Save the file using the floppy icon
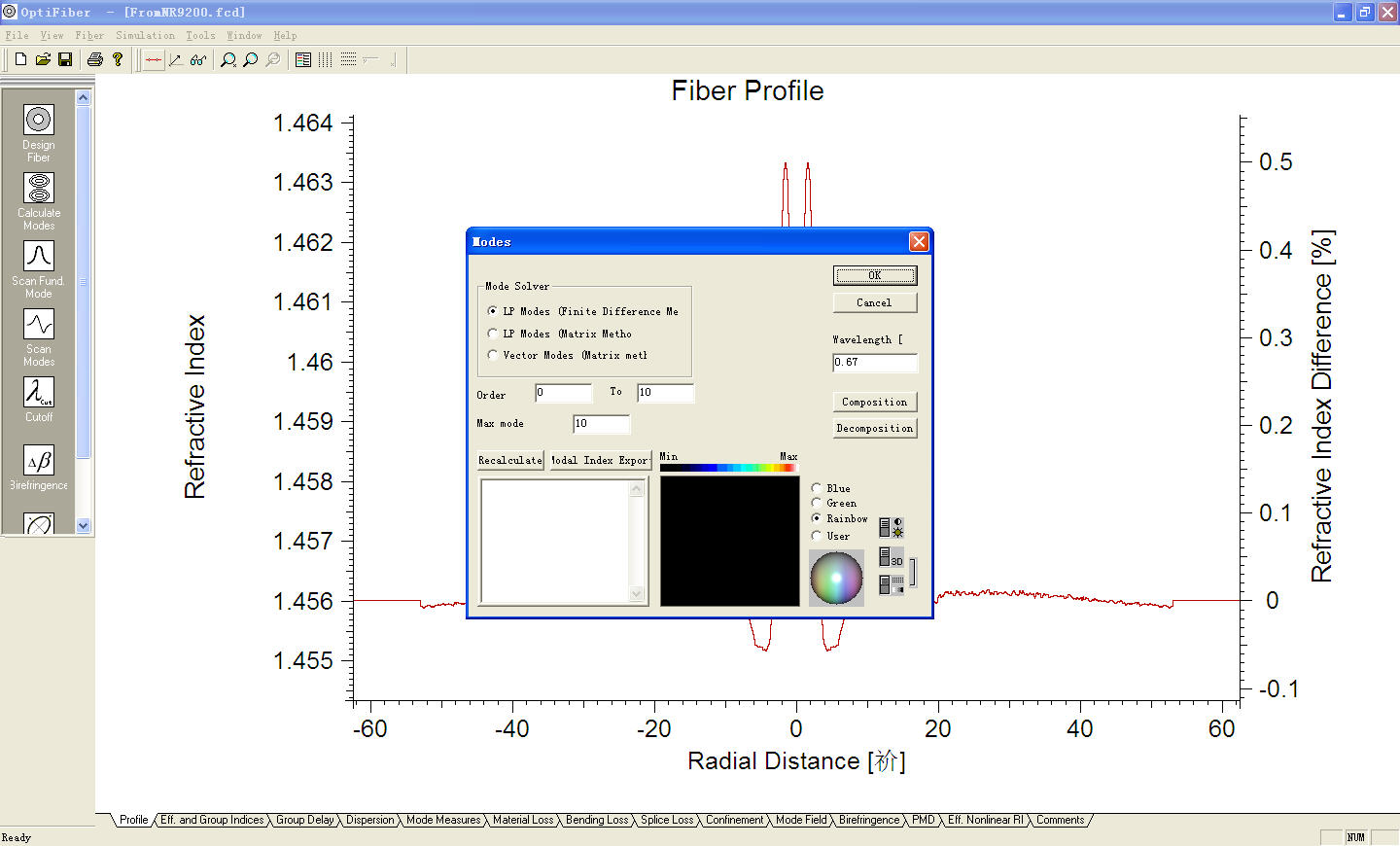1400x846 pixels. pyautogui.click(x=65, y=59)
